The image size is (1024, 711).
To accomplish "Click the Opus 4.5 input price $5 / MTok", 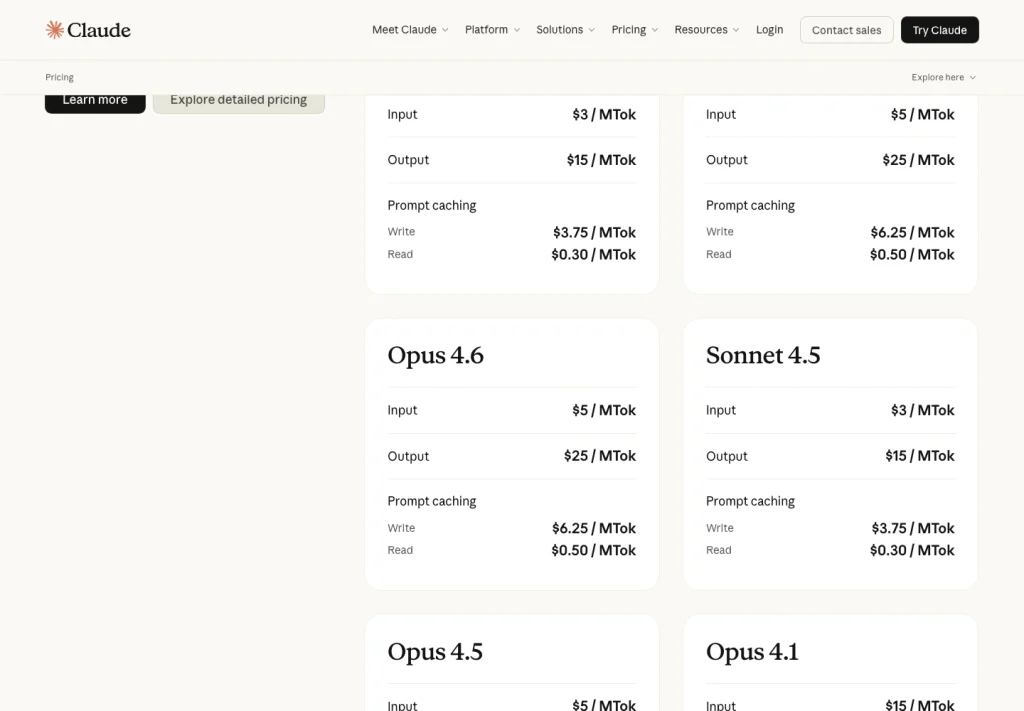I will (604, 705).
